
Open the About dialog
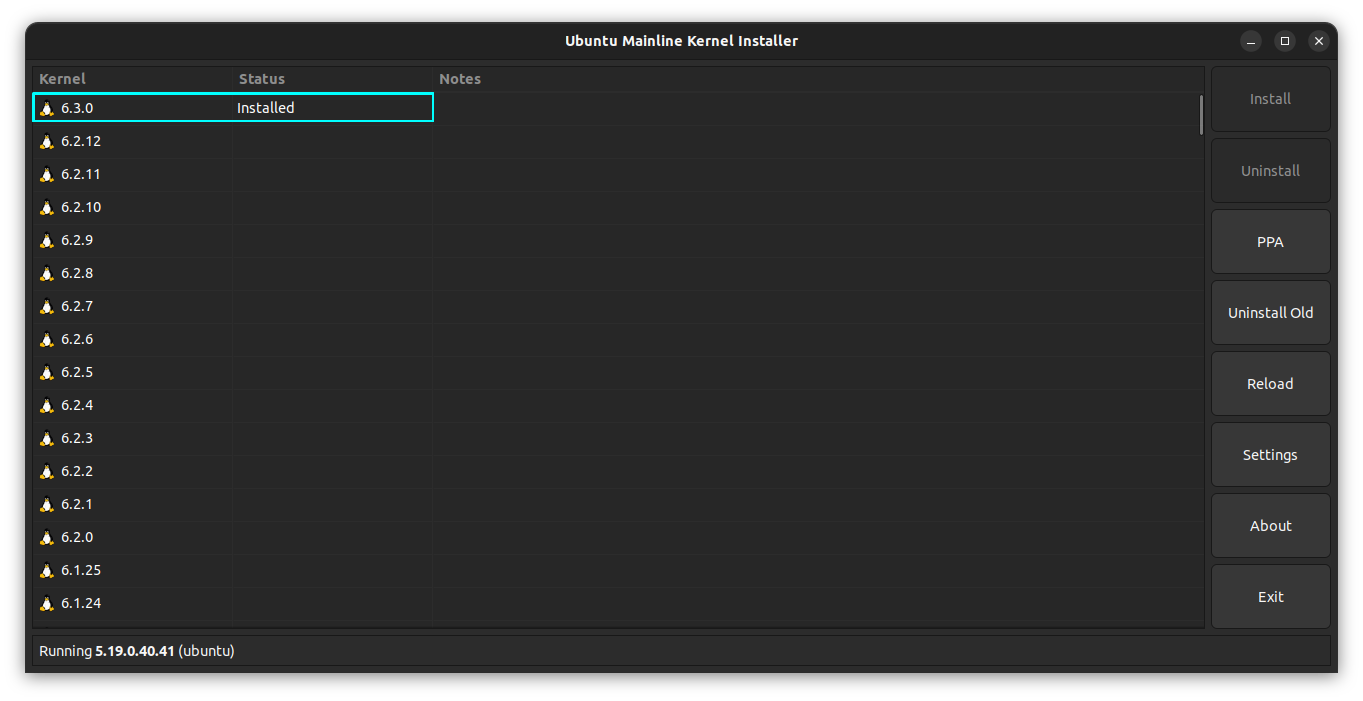tap(1270, 525)
